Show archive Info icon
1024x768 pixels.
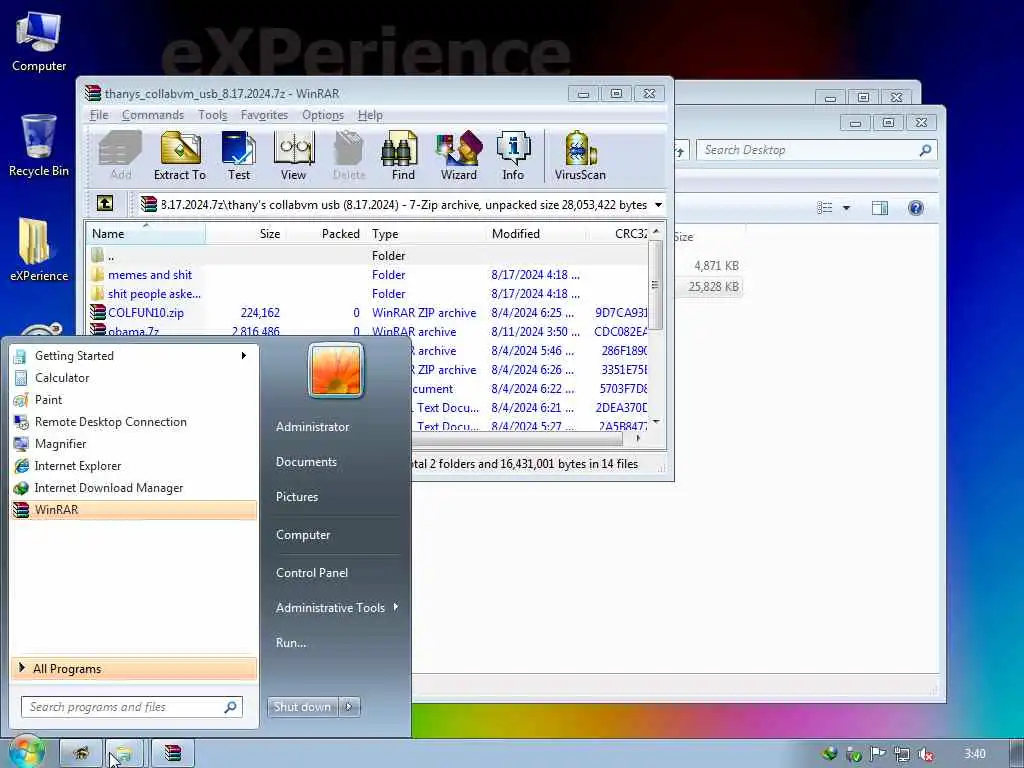click(513, 155)
